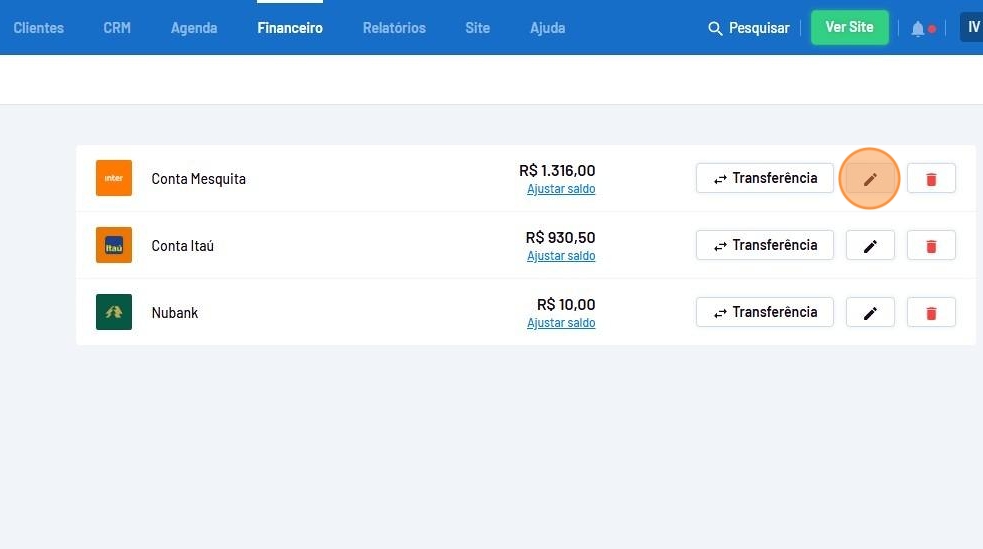
Task: Edit the Nubank account via pencil icon
Action: [870, 313]
